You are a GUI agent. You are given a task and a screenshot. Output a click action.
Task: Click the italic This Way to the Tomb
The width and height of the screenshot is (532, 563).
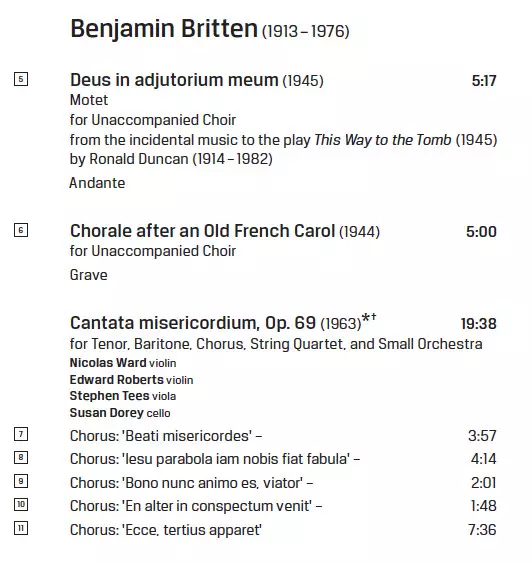pos(383,140)
